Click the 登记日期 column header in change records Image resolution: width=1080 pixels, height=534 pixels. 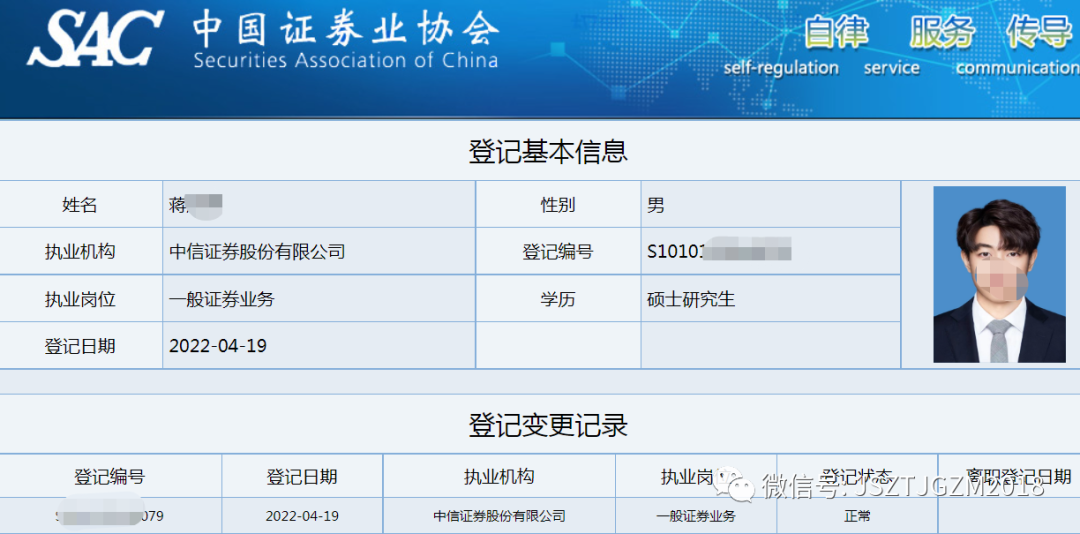coord(302,476)
